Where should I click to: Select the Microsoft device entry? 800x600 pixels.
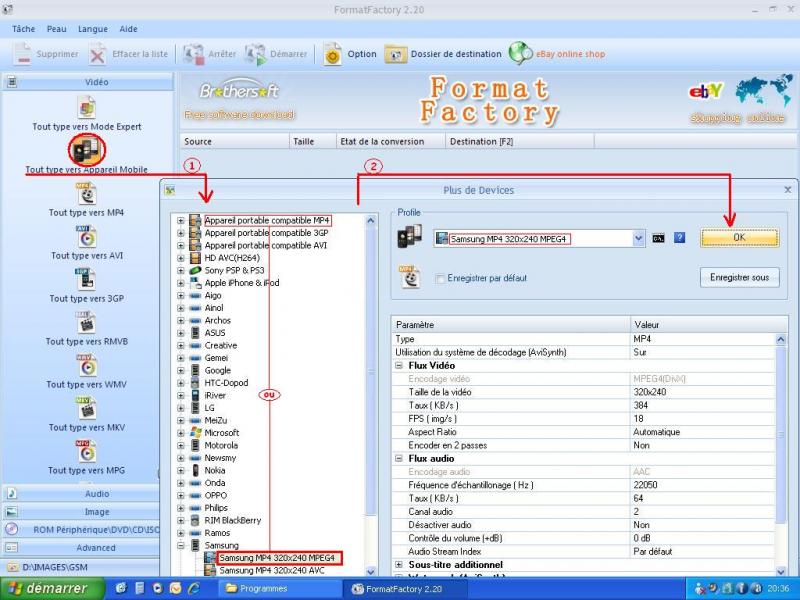point(221,433)
